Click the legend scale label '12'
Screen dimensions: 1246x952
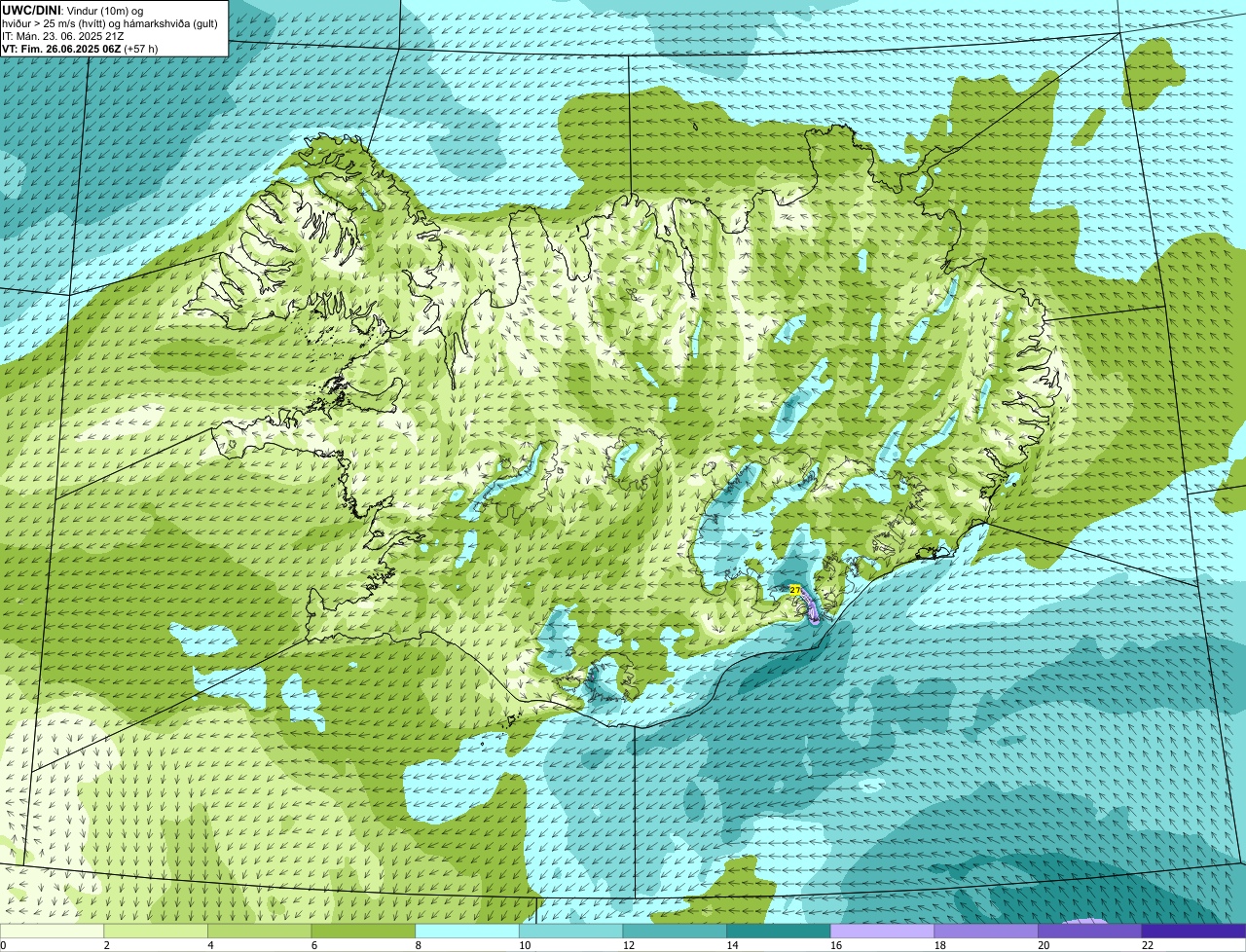coord(629,945)
